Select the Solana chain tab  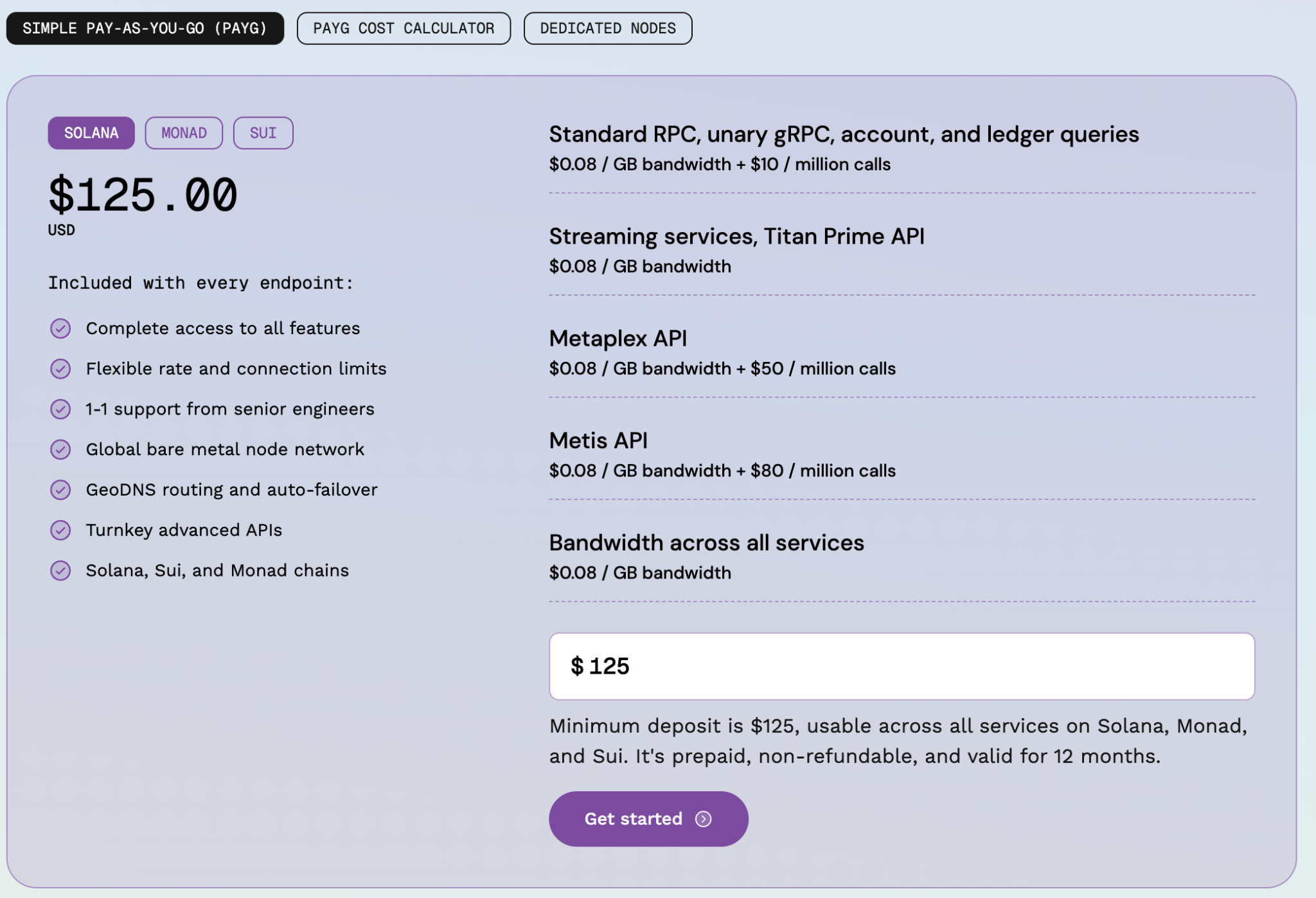click(91, 133)
